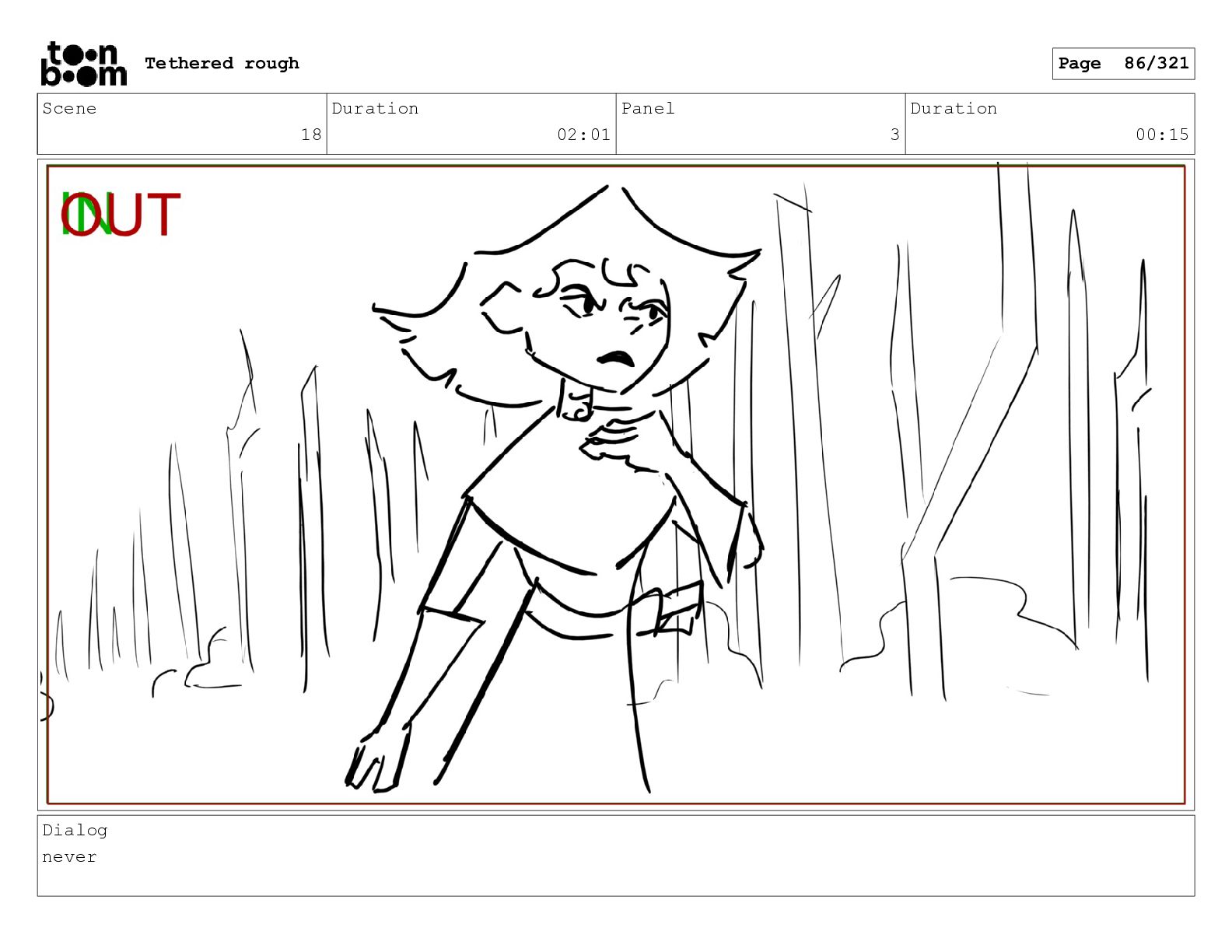Click the 'Panel' header label
Image resolution: width=1232 pixels, height=952 pixels.
(x=648, y=108)
